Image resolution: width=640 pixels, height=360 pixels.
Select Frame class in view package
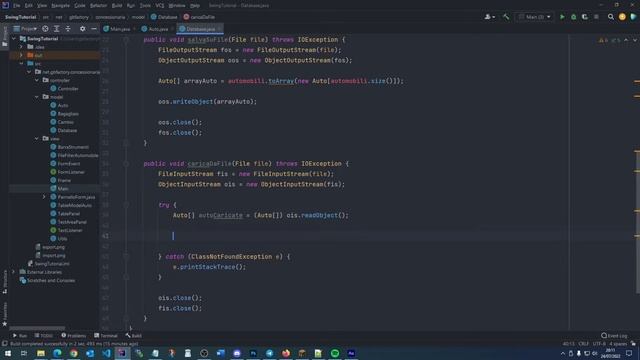coord(60,180)
